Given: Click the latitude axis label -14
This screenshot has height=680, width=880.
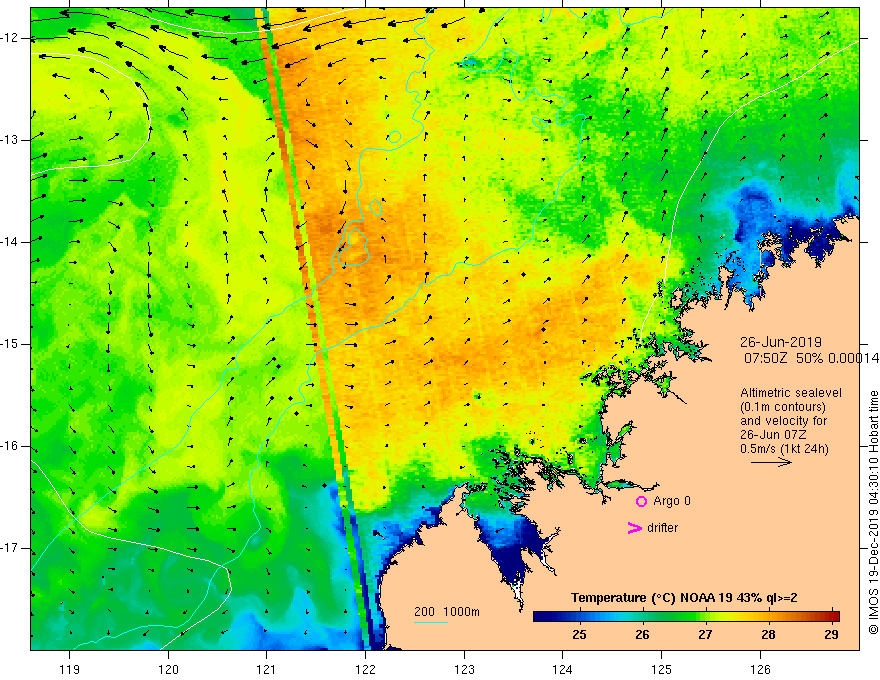Looking at the screenshot, I should [11, 242].
